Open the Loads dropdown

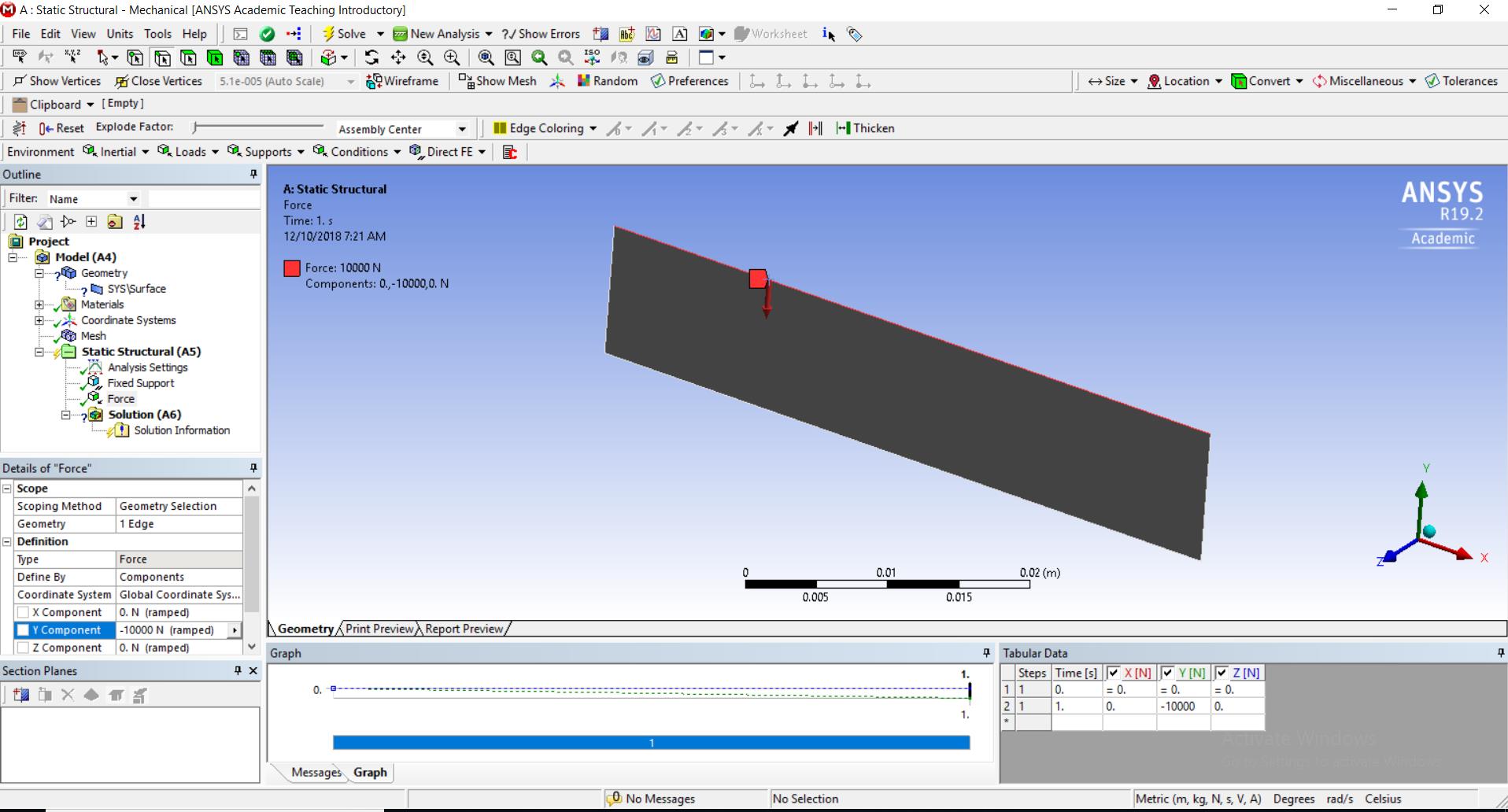188,152
